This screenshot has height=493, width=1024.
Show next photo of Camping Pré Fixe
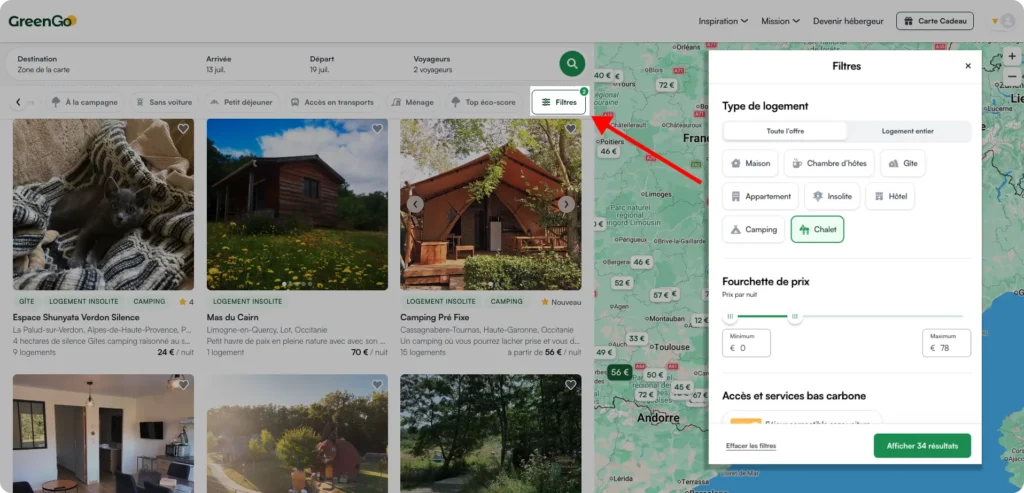[x=566, y=204]
